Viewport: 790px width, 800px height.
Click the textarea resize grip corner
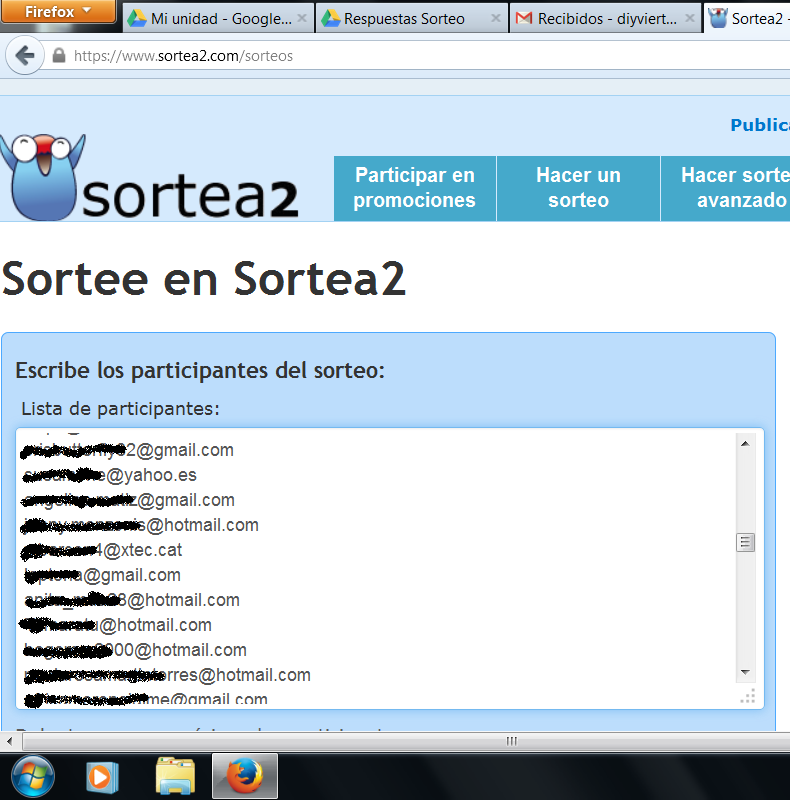748,696
